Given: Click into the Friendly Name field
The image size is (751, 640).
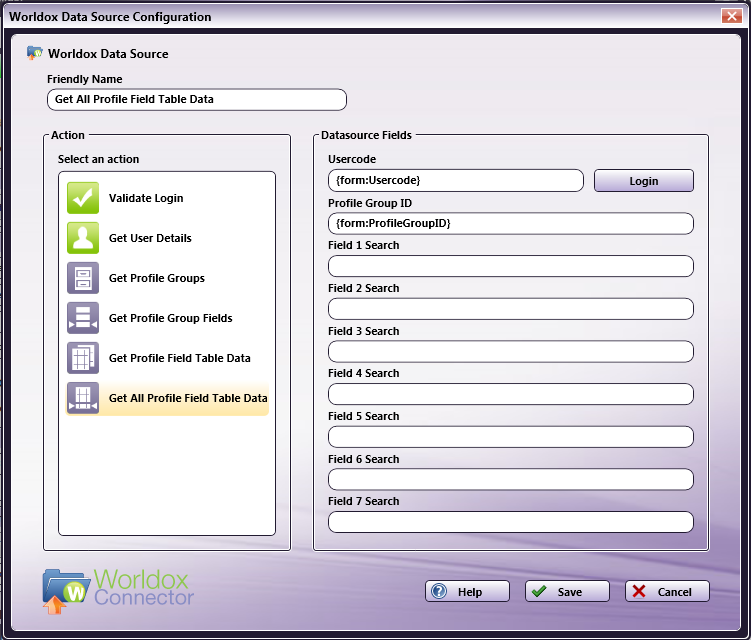Looking at the screenshot, I should click(x=197, y=100).
